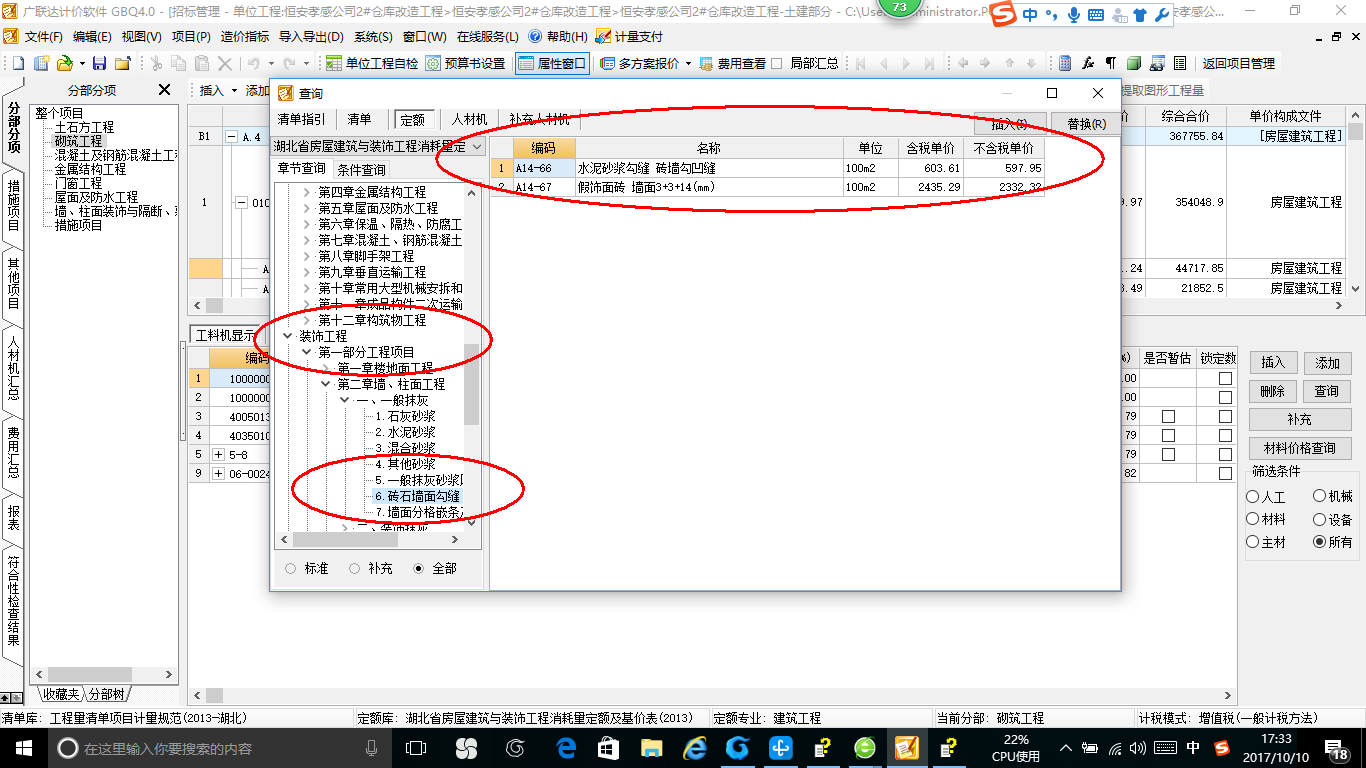This screenshot has width=1366, height=768.
Task: Collapse the 装饰工程 tree node
Action: [x=288, y=336]
